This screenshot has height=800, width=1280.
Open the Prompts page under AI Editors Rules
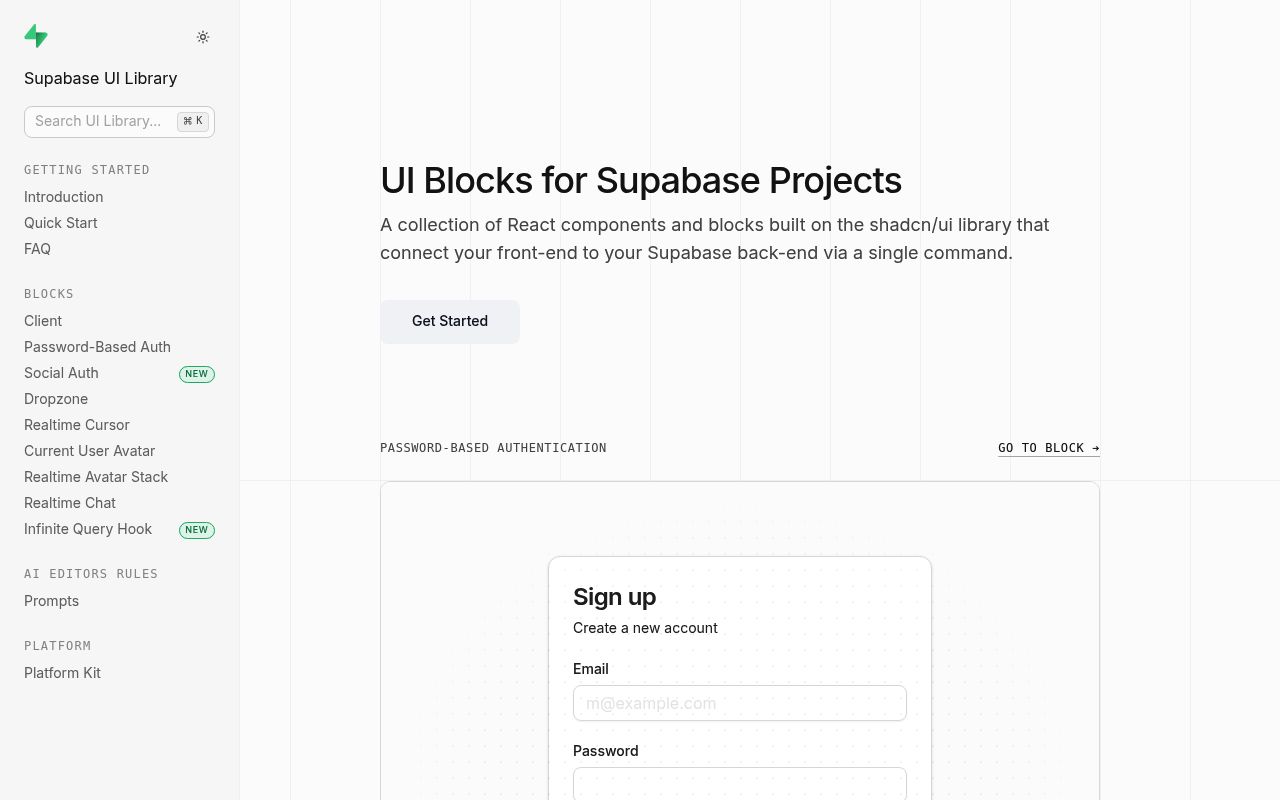pos(51,601)
